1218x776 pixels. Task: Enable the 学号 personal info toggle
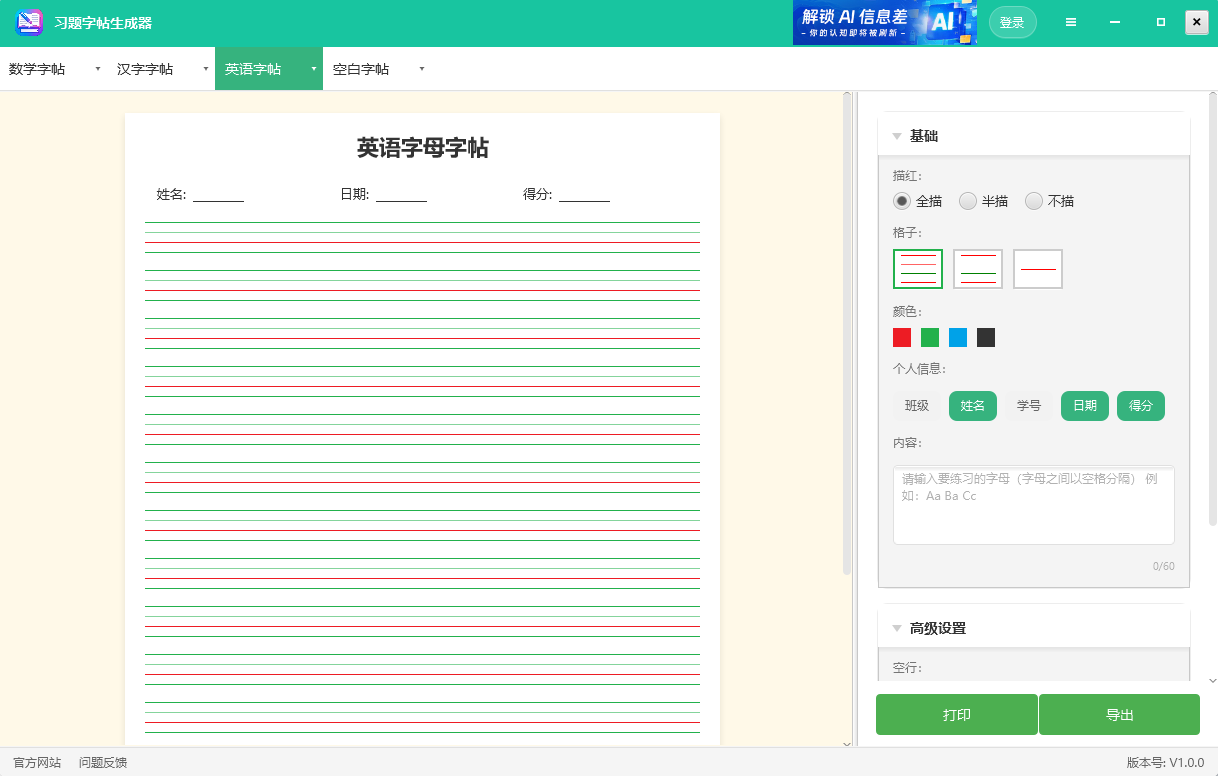click(x=1028, y=405)
